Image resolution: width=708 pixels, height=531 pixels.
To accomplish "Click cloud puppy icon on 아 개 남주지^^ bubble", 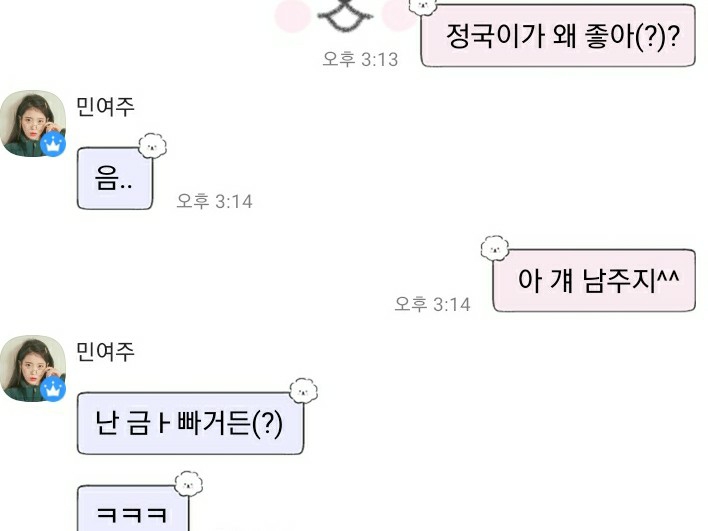I will pyautogui.click(x=494, y=248).
